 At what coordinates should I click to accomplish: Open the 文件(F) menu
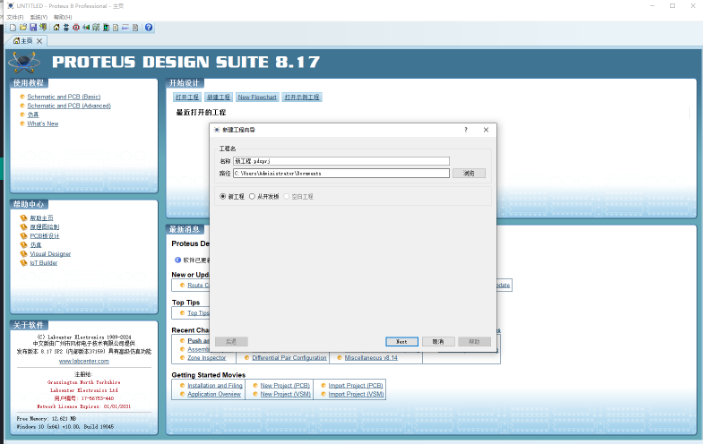click(x=15, y=17)
